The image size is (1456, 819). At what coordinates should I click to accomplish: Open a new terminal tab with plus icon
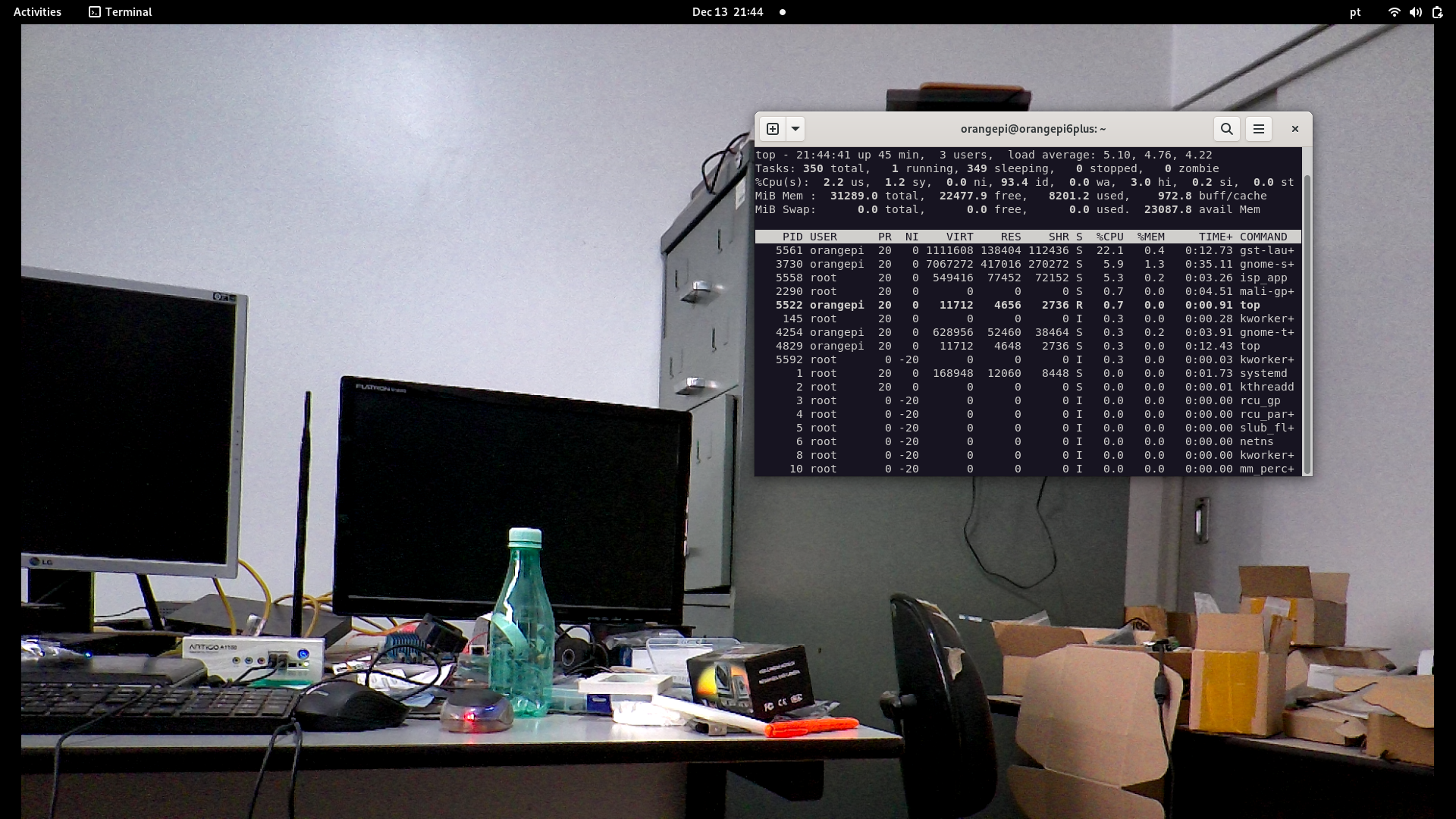point(773,129)
